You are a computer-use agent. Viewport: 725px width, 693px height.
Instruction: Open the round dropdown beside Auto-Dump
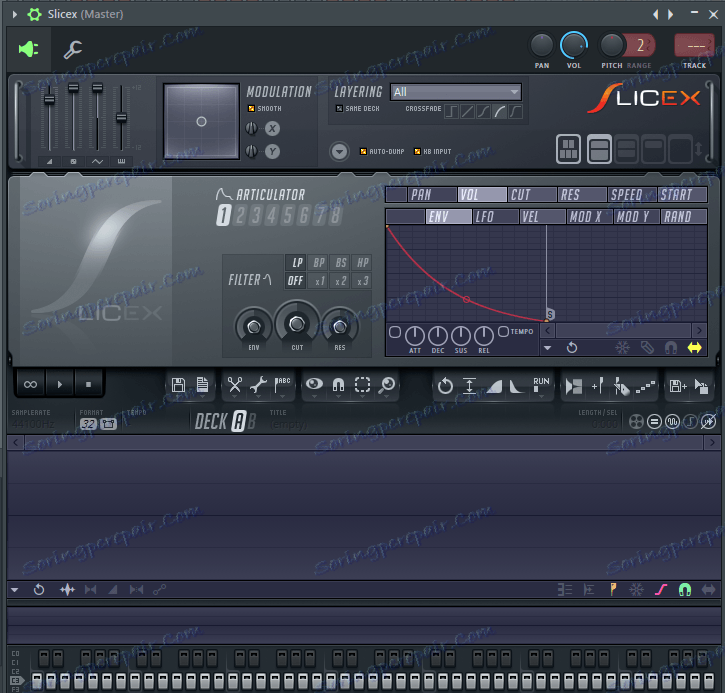[x=340, y=151]
